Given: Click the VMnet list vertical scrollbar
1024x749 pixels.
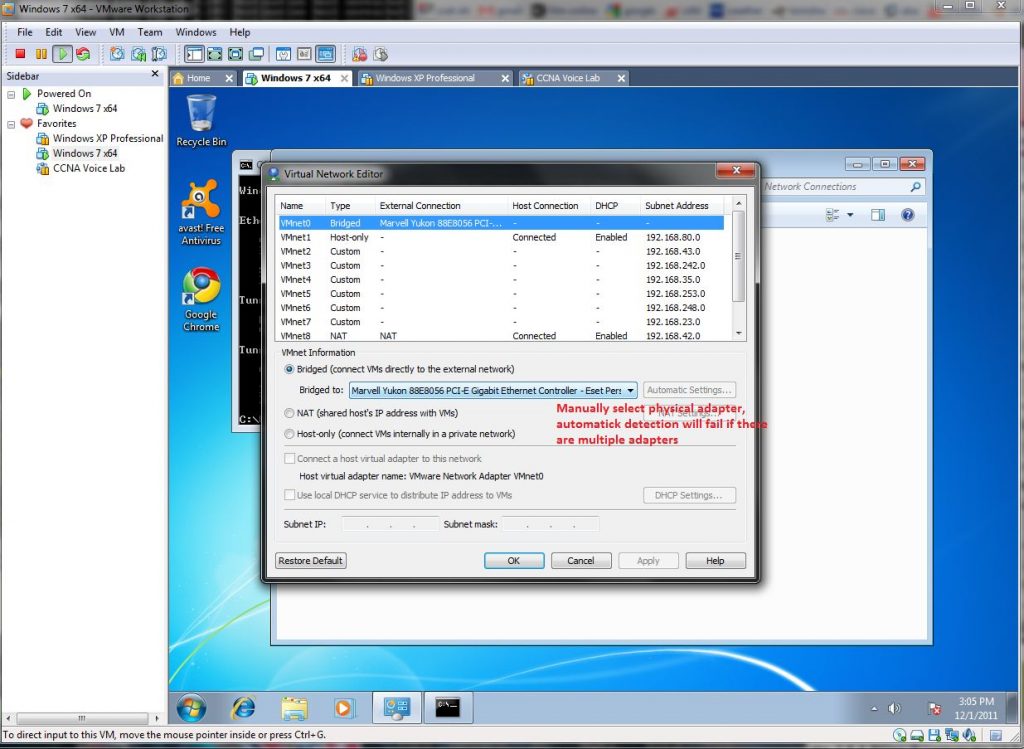Looking at the screenshot, I should 739,268.
